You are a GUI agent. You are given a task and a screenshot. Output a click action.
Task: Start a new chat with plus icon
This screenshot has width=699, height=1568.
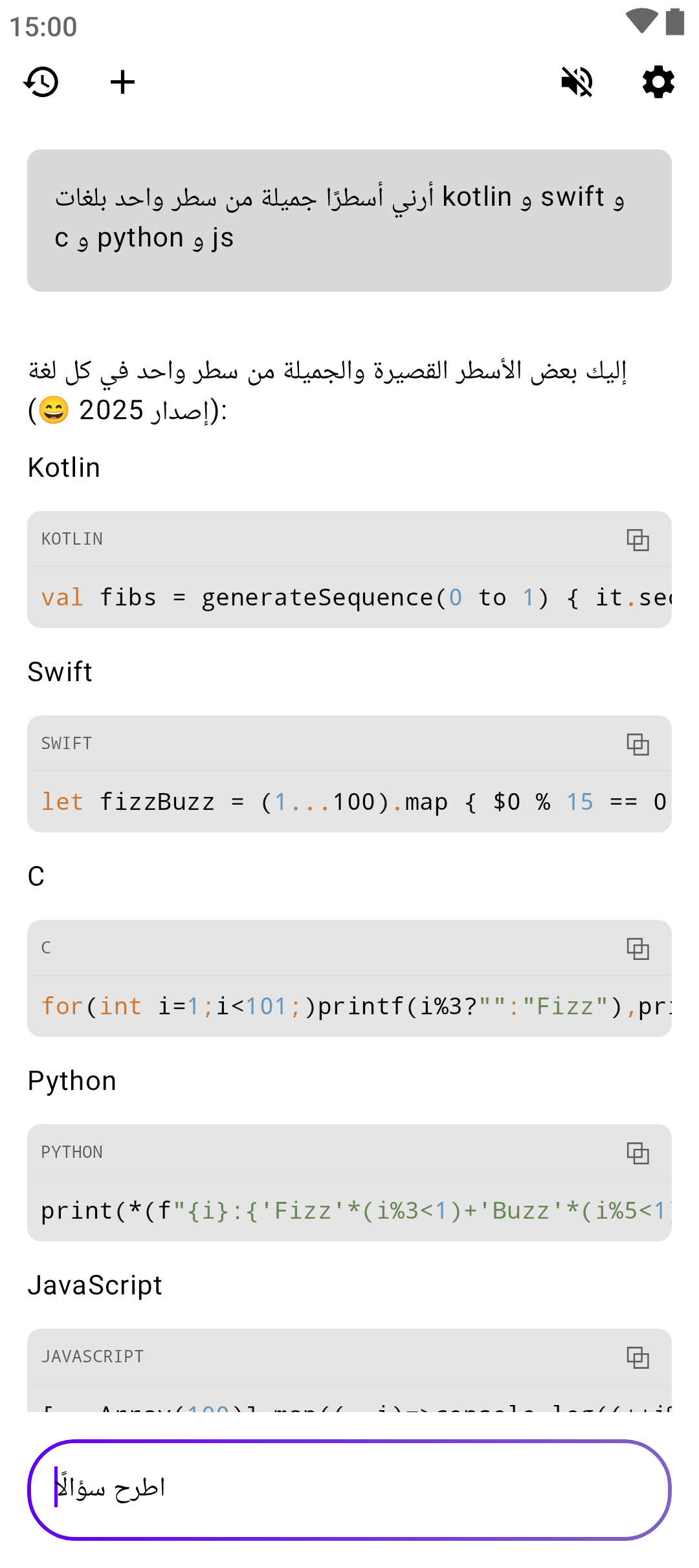click(122, 82)
